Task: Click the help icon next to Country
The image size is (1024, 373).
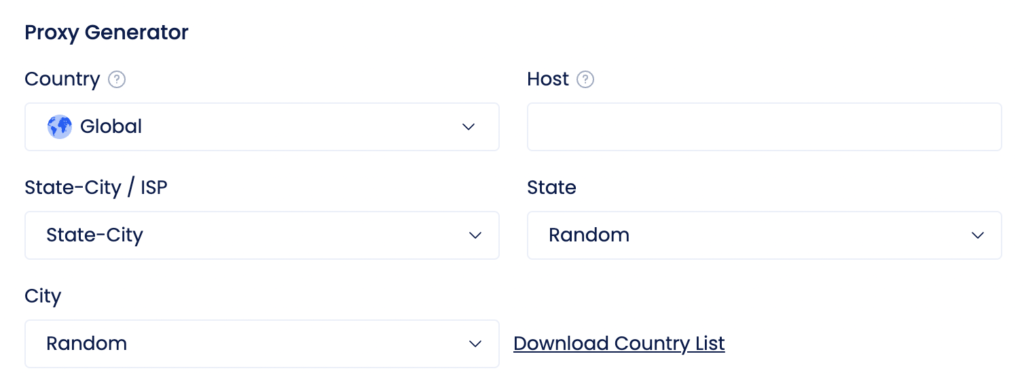Action: pos(117,80)
